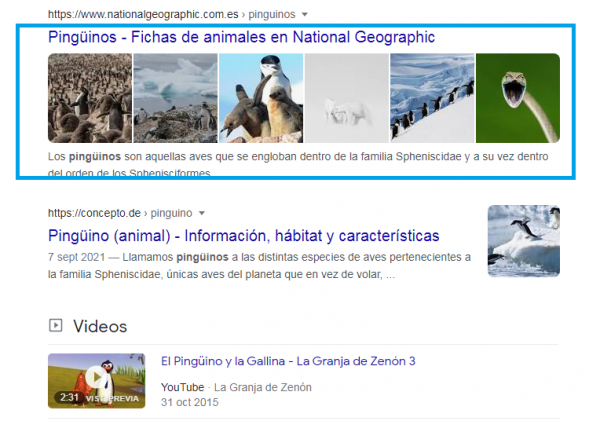This screenshot has height=421, width=600.
Task: Click 'YouTube' source label of video
Action: [183, 387]
